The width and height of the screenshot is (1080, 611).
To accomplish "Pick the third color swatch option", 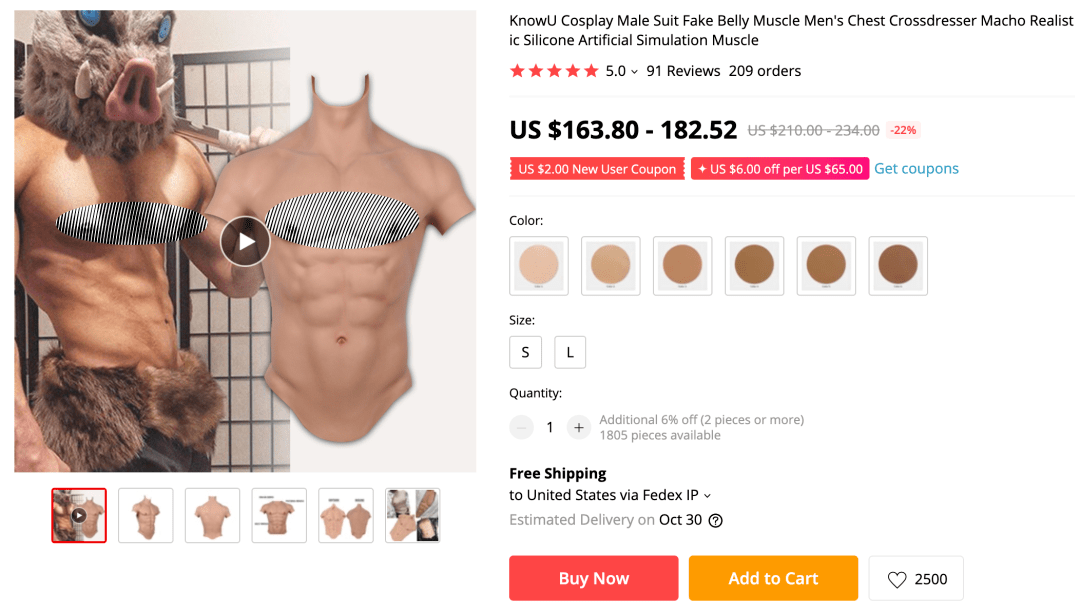I will 683,266.
